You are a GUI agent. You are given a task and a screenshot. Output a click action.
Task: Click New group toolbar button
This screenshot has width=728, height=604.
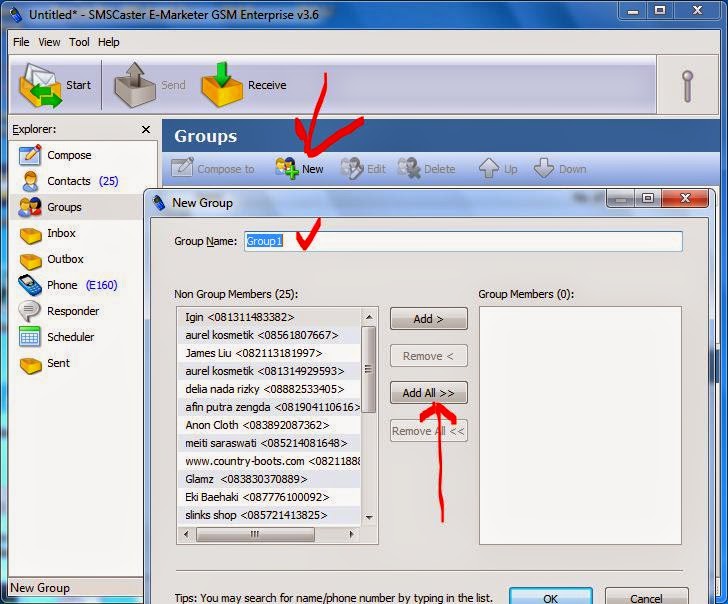(299, 169)
